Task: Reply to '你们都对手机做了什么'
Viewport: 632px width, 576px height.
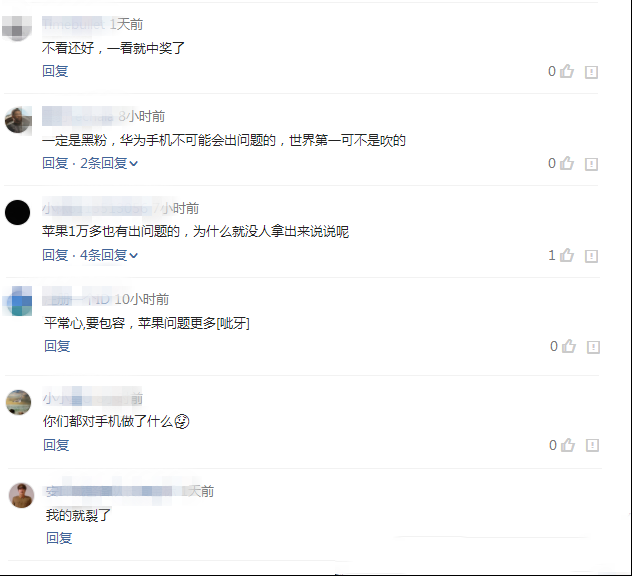Action: tap(56, 445)
